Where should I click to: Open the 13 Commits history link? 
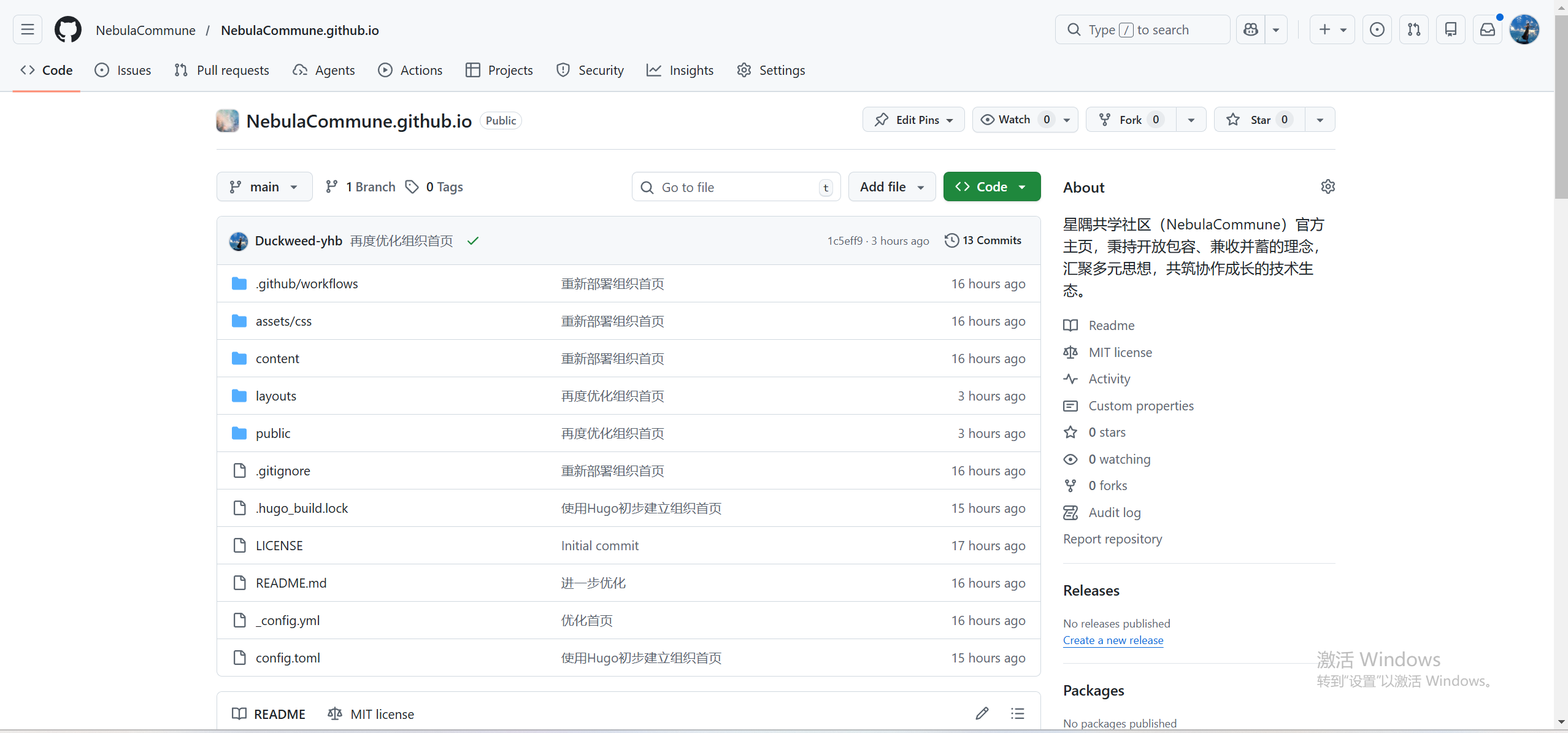(x=983, y=240)
